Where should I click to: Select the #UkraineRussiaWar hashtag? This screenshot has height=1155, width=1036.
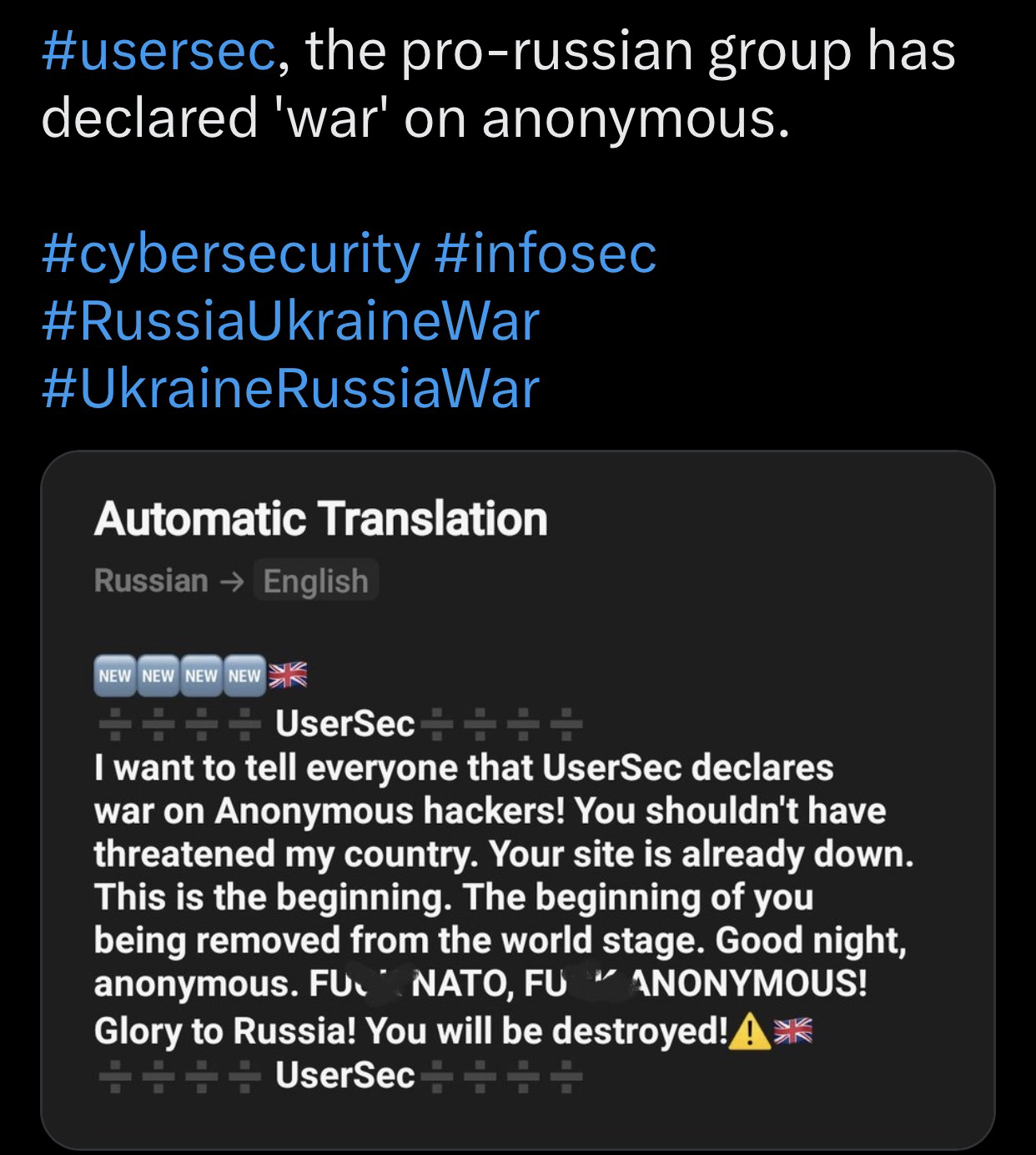(289, 389)
